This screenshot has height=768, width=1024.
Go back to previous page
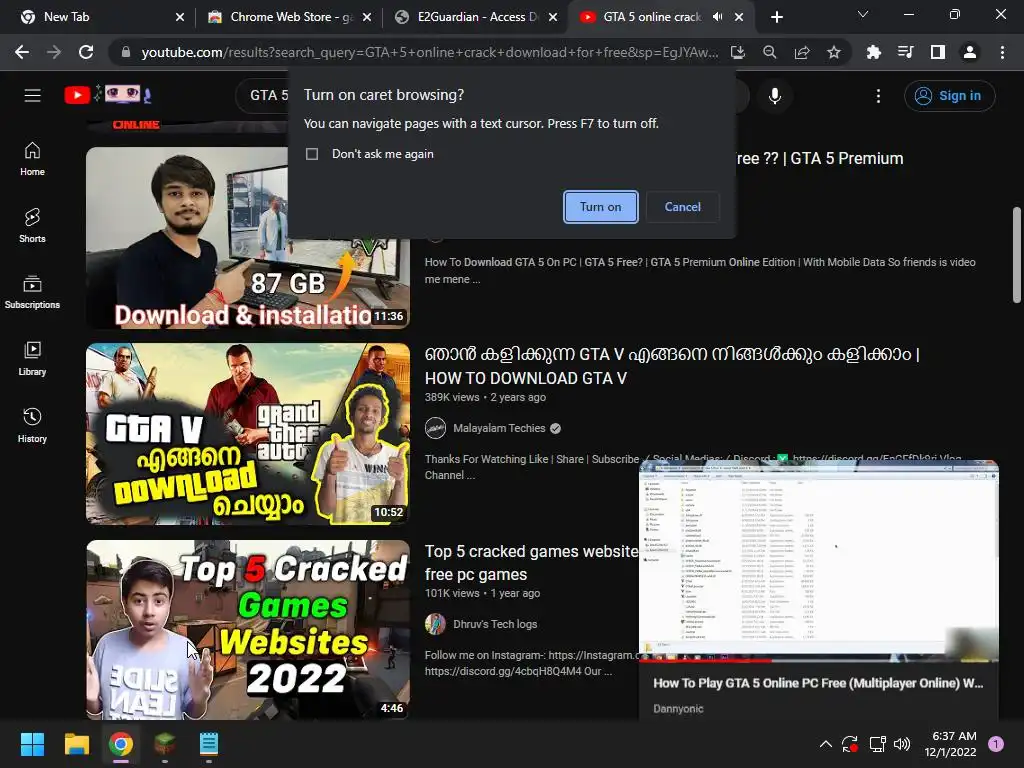22,52
